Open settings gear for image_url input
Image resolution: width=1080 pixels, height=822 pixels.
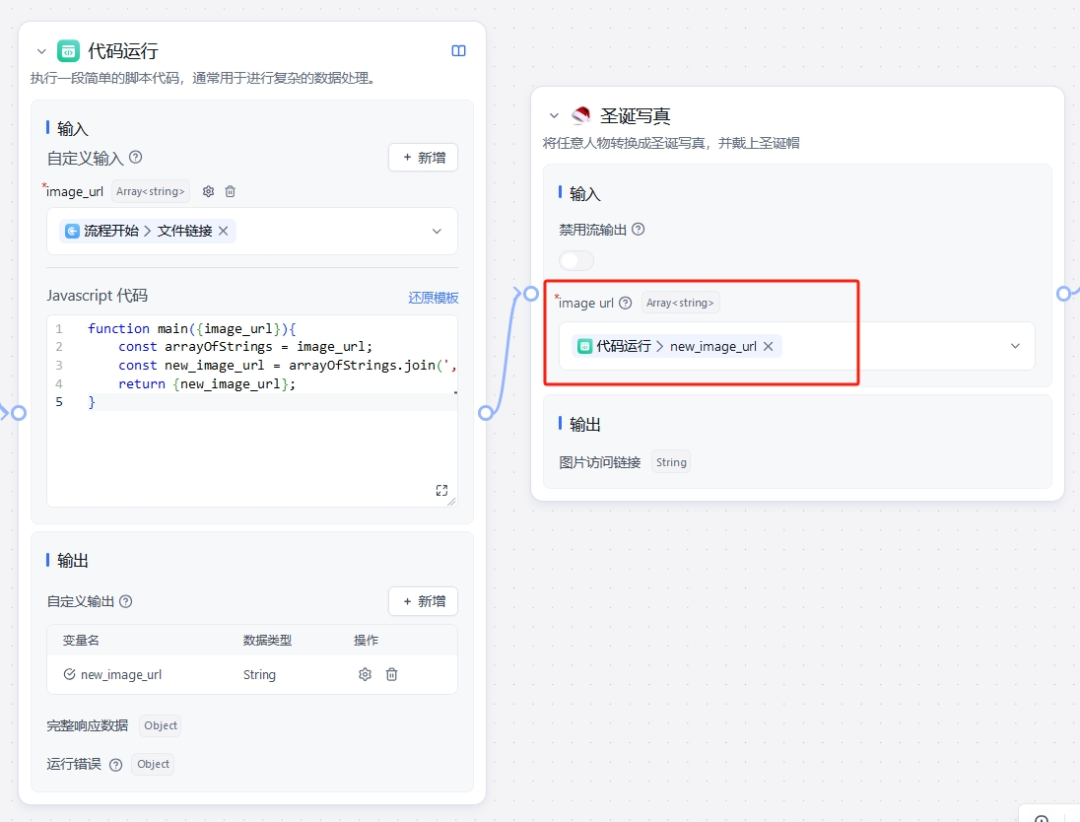(208, 191)
